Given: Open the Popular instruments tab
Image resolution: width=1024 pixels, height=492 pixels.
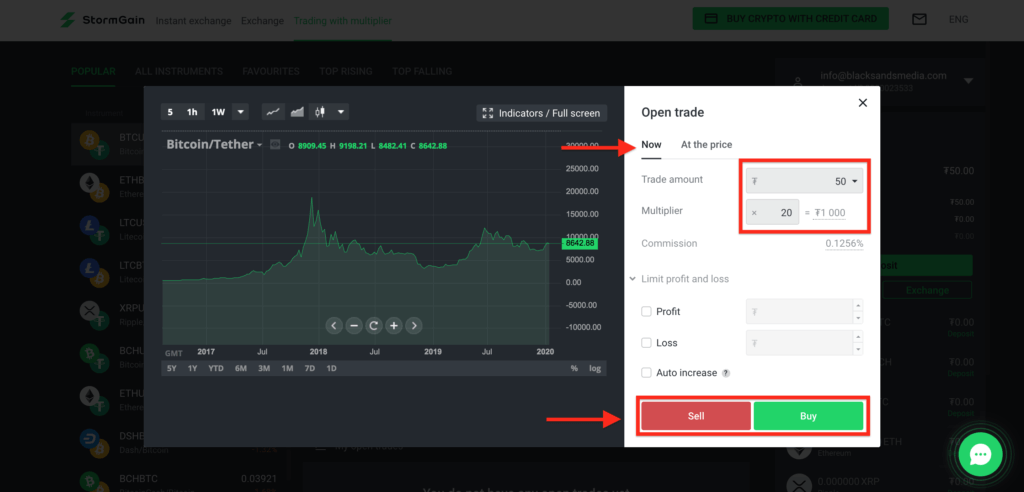Looking at the screenshot, I should coord(93,71).
